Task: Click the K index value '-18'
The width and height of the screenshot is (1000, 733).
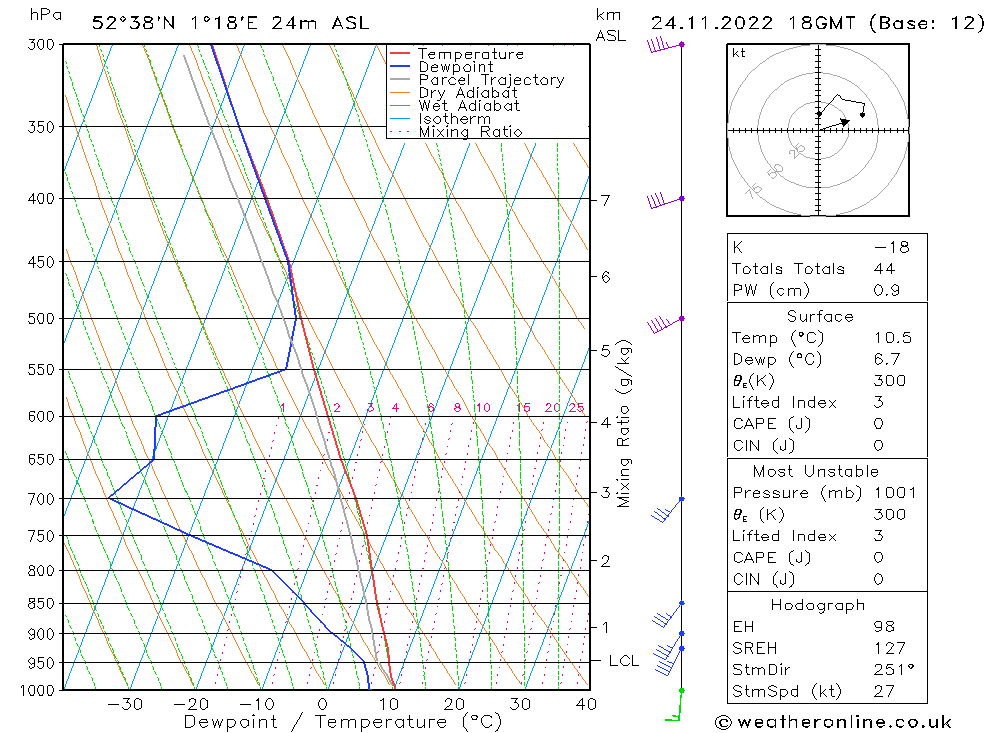Action: 892,248
